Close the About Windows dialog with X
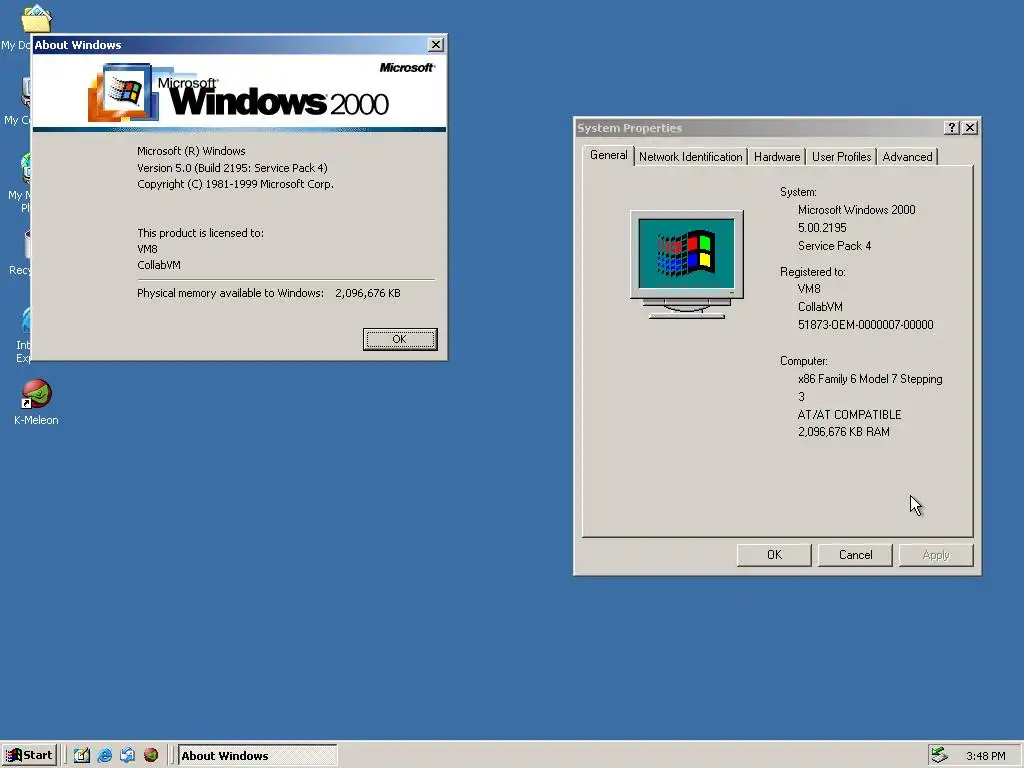This screenshot has height=768, width=1024. pos(436,44)
